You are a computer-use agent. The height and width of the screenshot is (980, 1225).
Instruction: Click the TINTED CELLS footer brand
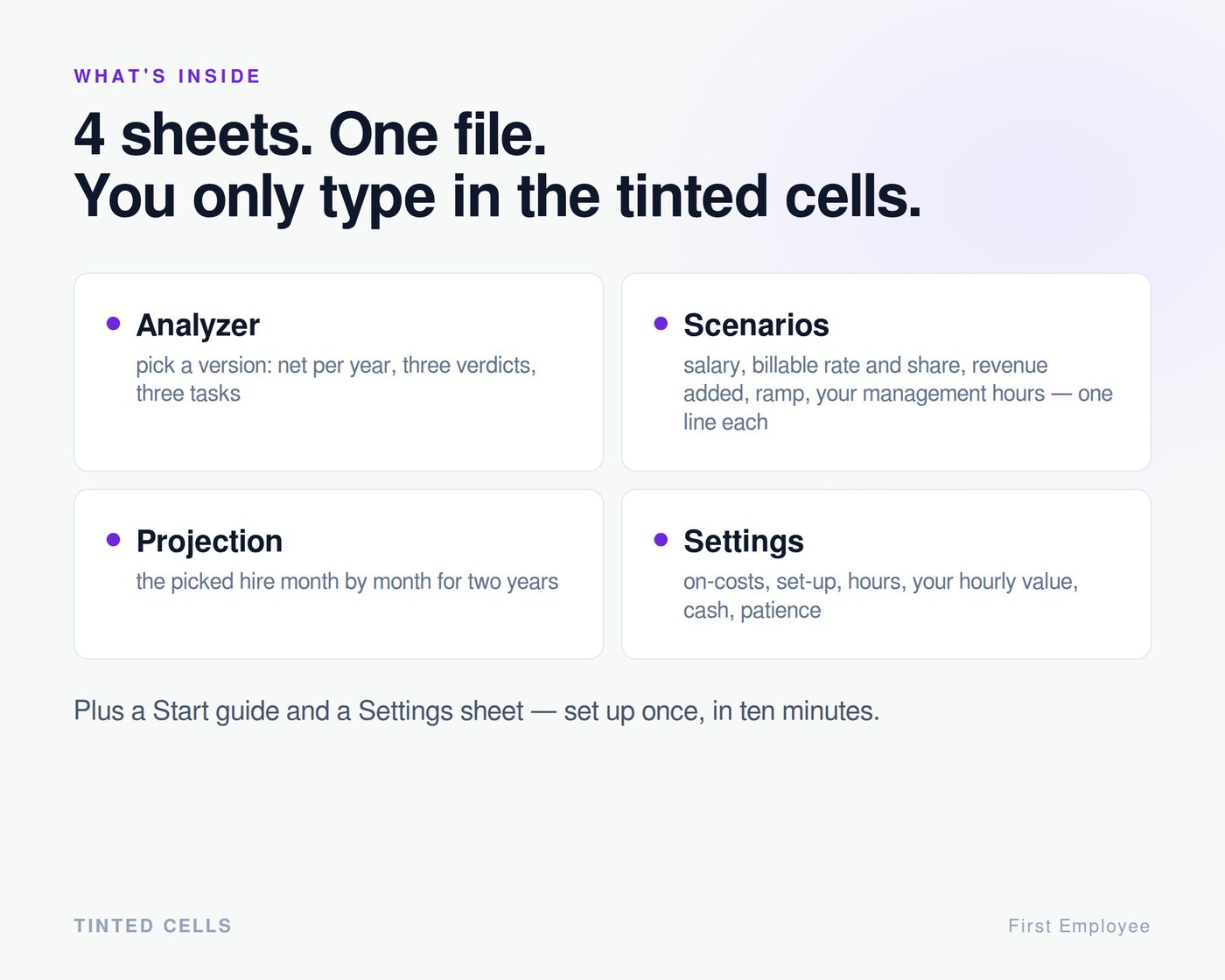coord(152,926)
